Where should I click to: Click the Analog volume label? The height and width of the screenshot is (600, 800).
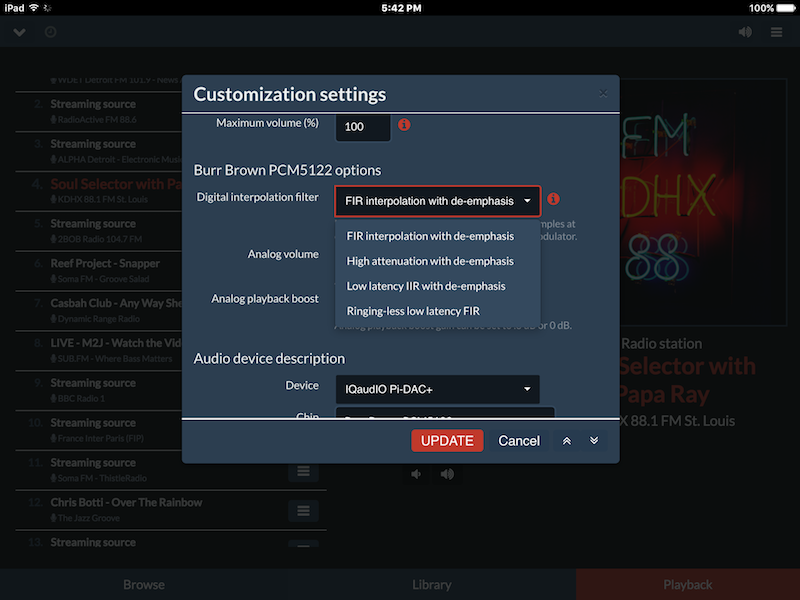[283, 254]
